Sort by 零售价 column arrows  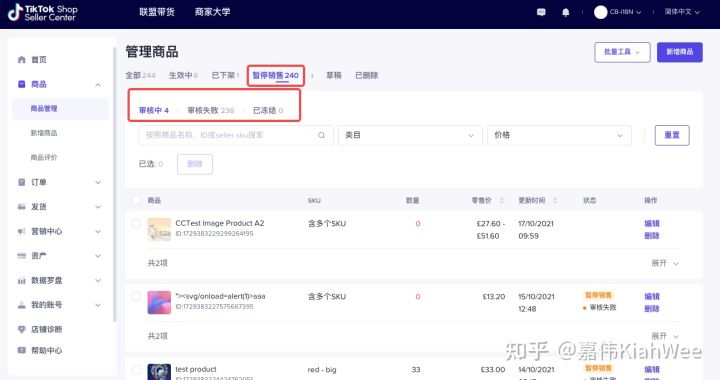[x=501, y=201]
